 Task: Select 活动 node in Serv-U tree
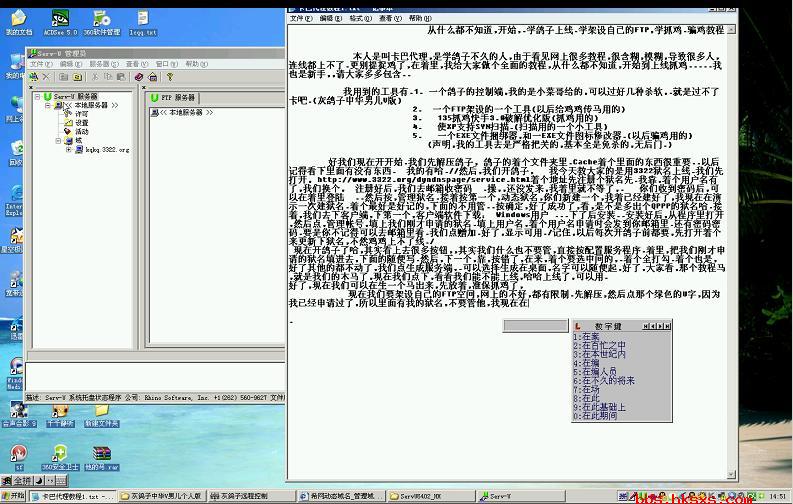click(82, 131)
